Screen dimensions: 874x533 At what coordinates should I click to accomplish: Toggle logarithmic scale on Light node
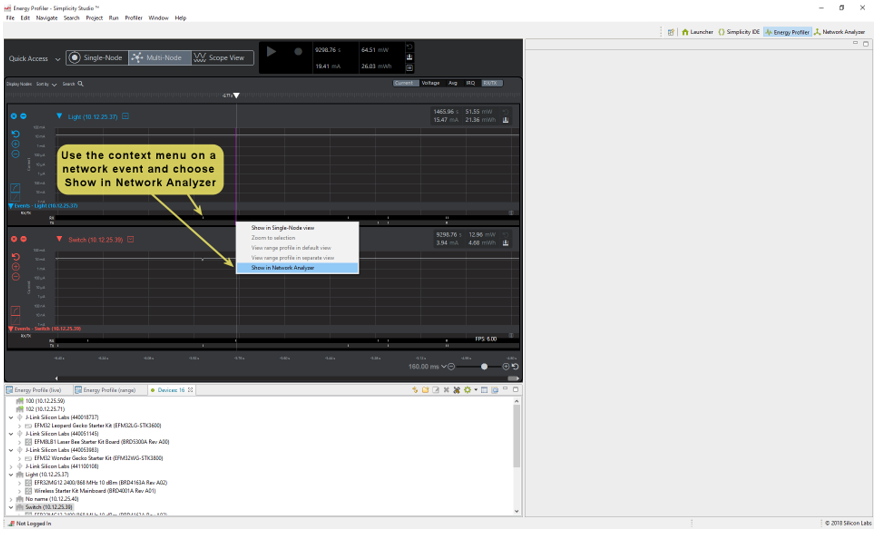click(x=16, y=188)
